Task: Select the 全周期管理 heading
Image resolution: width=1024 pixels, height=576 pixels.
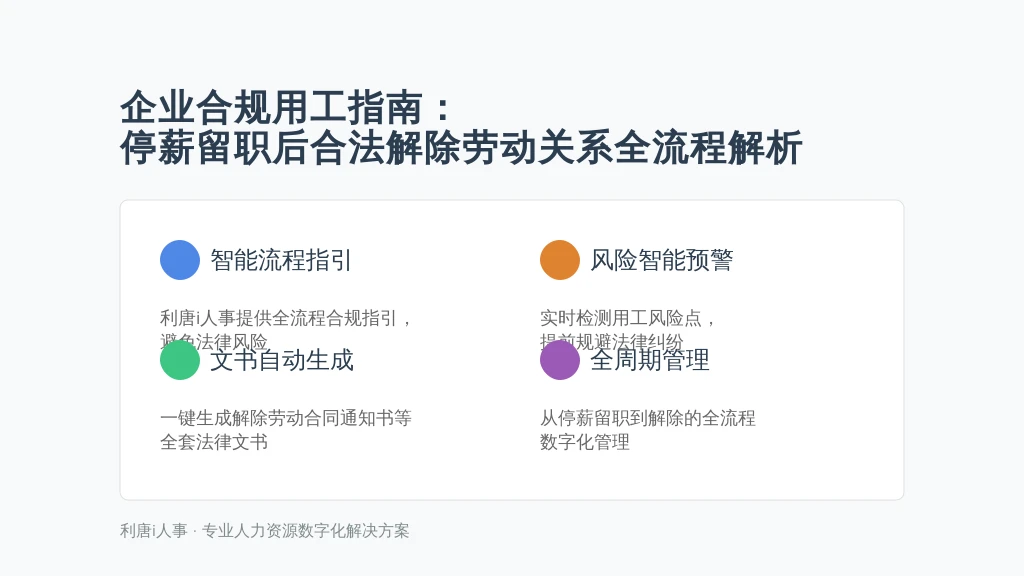Action: [x=650, y=360]
